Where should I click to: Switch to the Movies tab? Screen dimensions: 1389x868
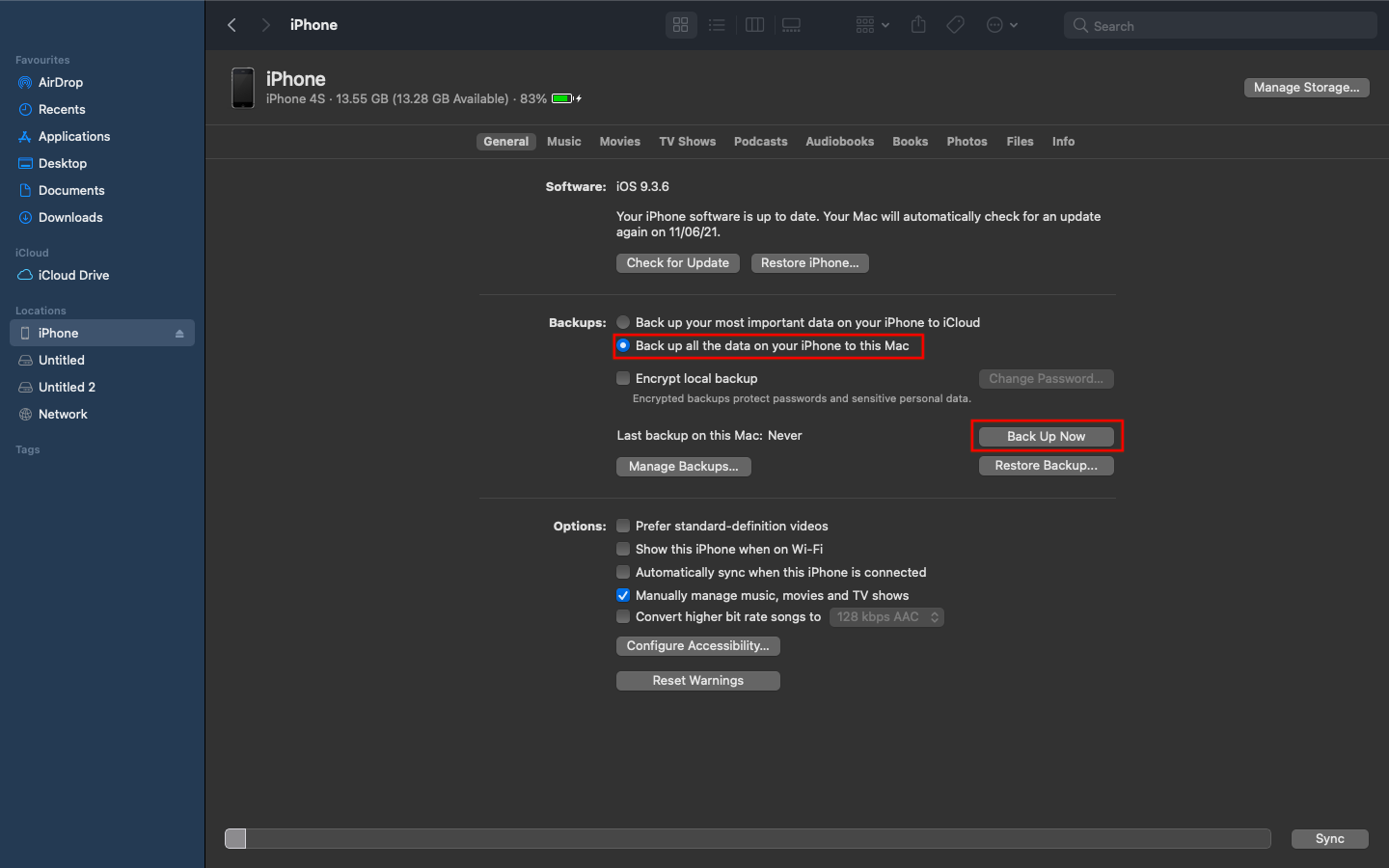pos(620,142)
